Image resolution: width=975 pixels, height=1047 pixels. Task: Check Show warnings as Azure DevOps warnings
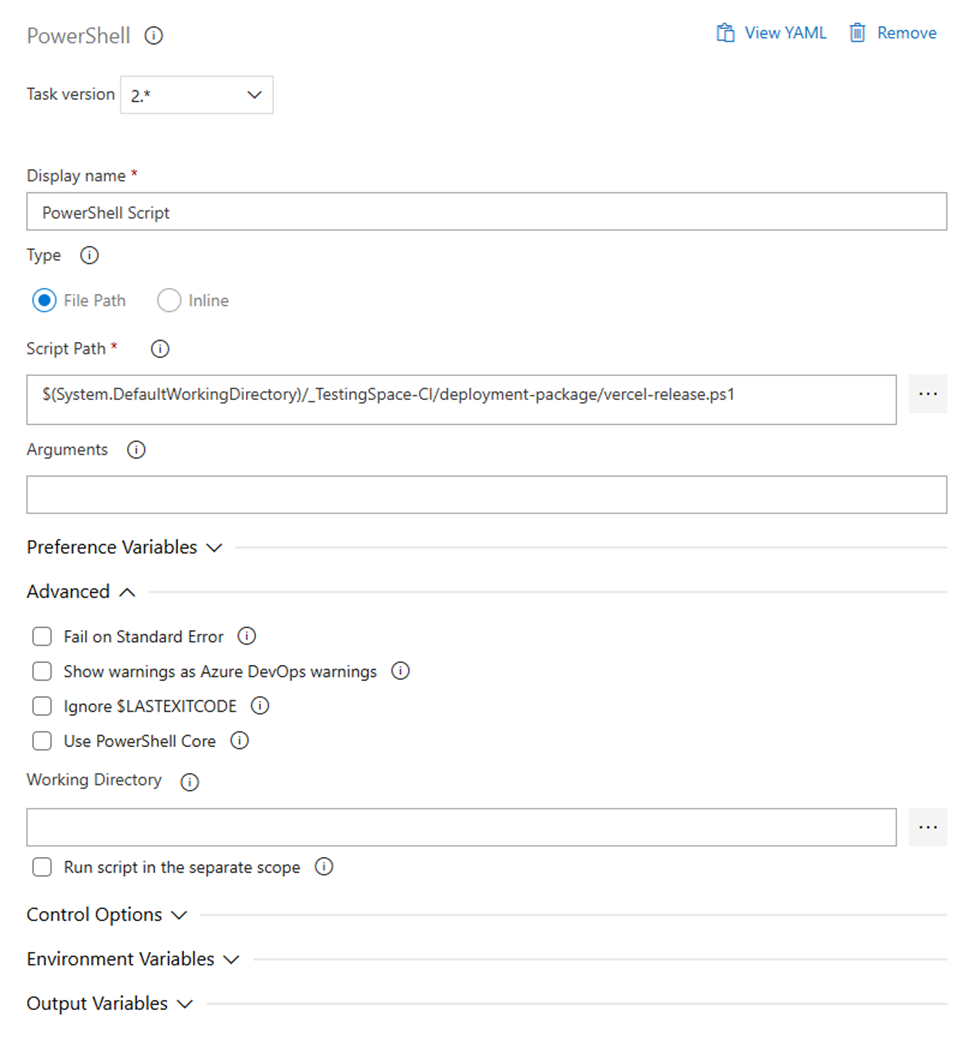tap(42, 672)
